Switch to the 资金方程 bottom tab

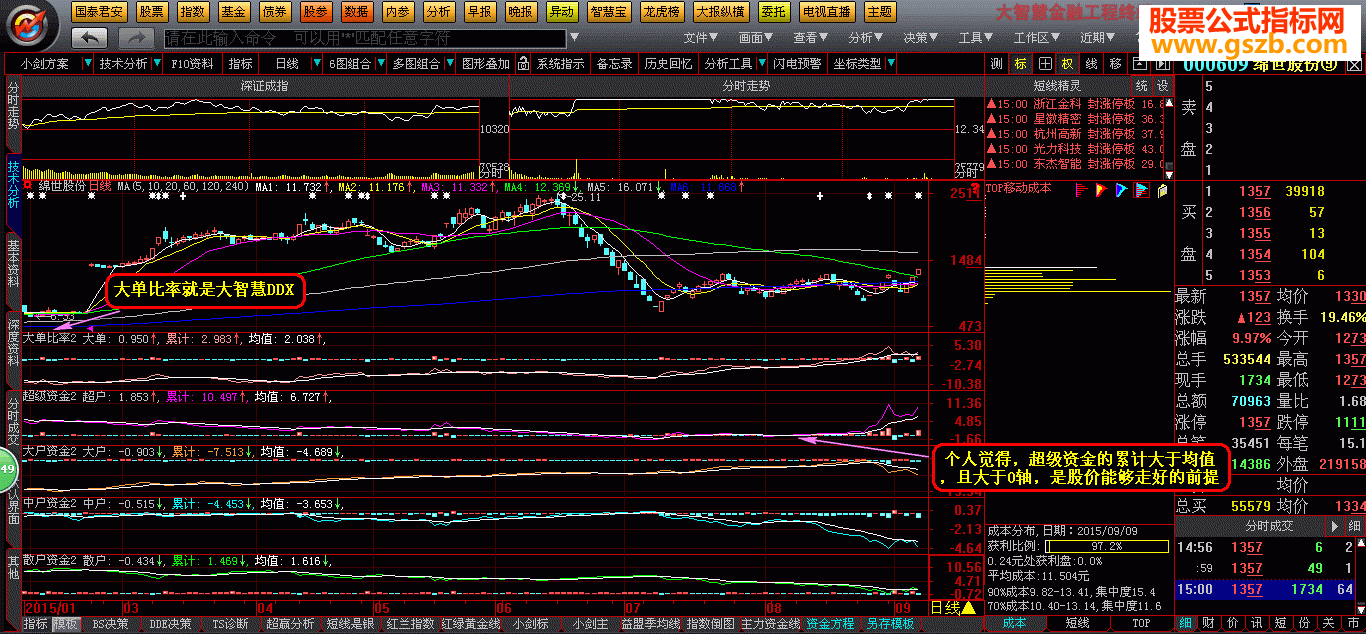830,623
